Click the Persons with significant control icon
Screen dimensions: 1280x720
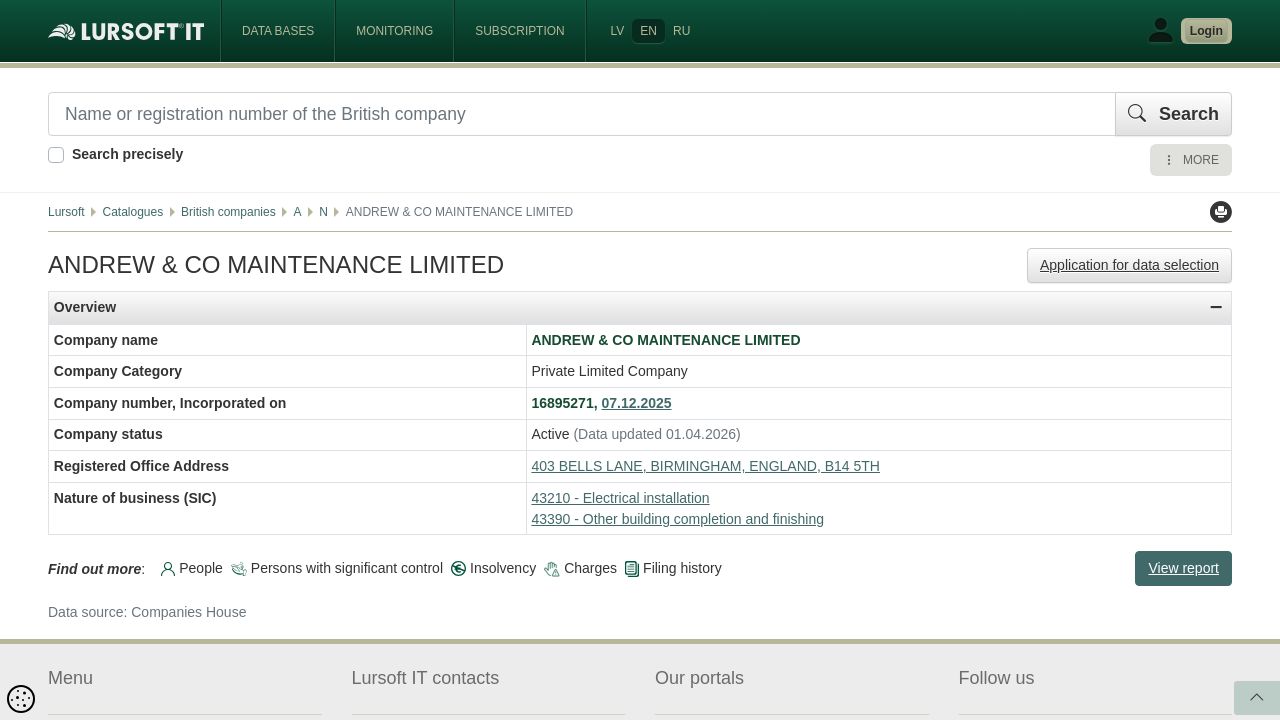[239, 569]
